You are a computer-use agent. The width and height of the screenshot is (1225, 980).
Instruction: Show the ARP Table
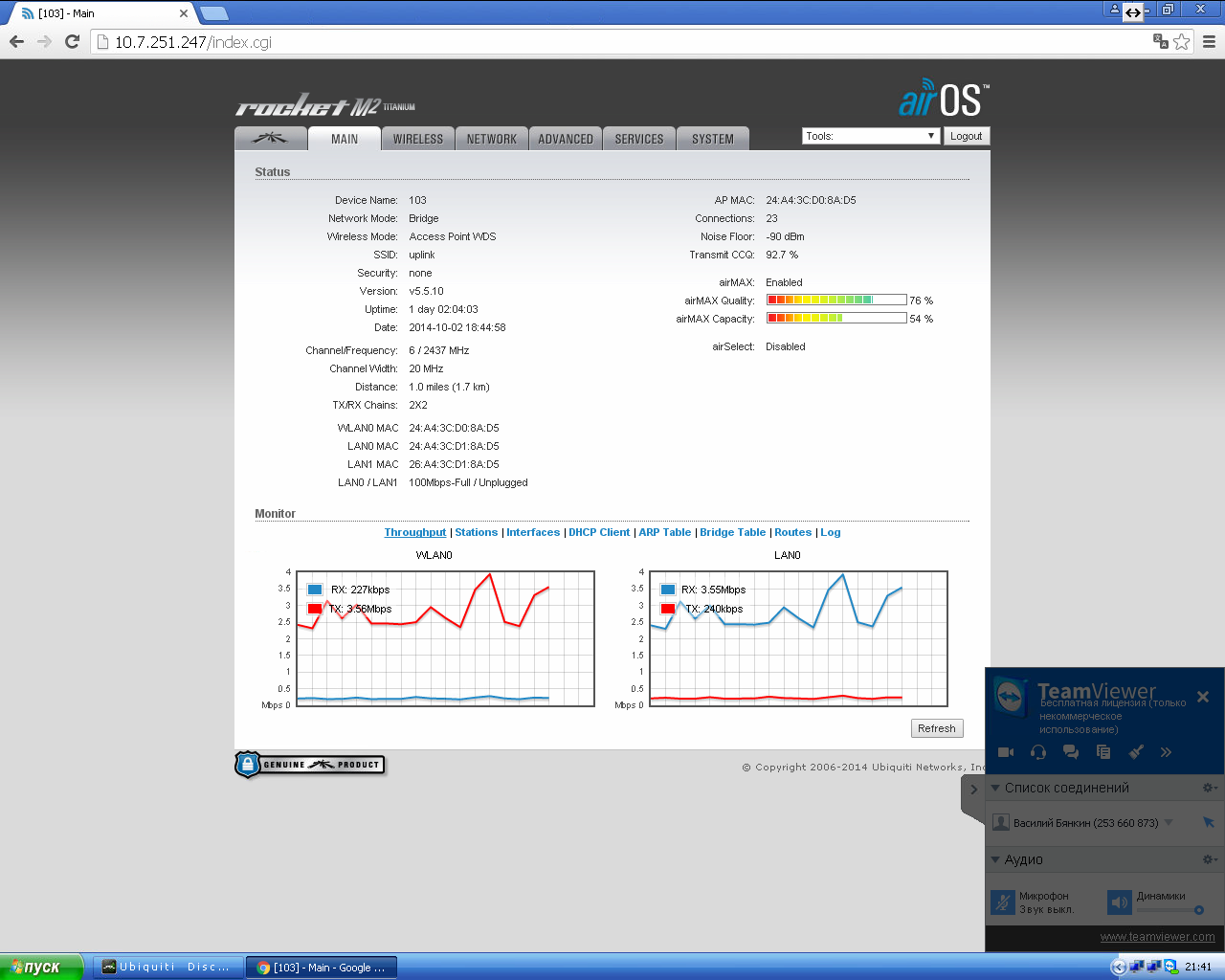[x=665, y=532]
